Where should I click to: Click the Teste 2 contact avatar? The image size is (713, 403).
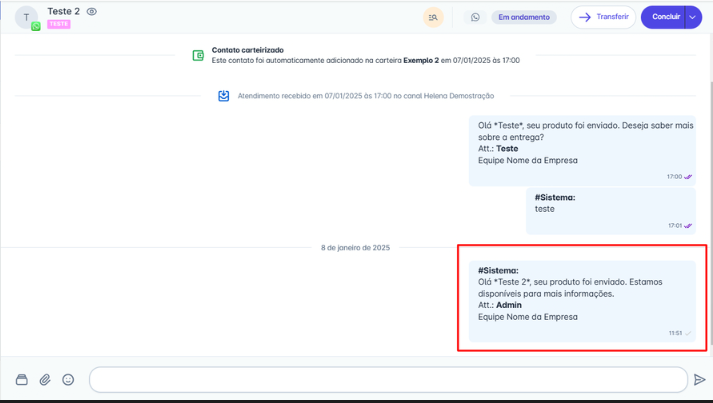(27, 18)
